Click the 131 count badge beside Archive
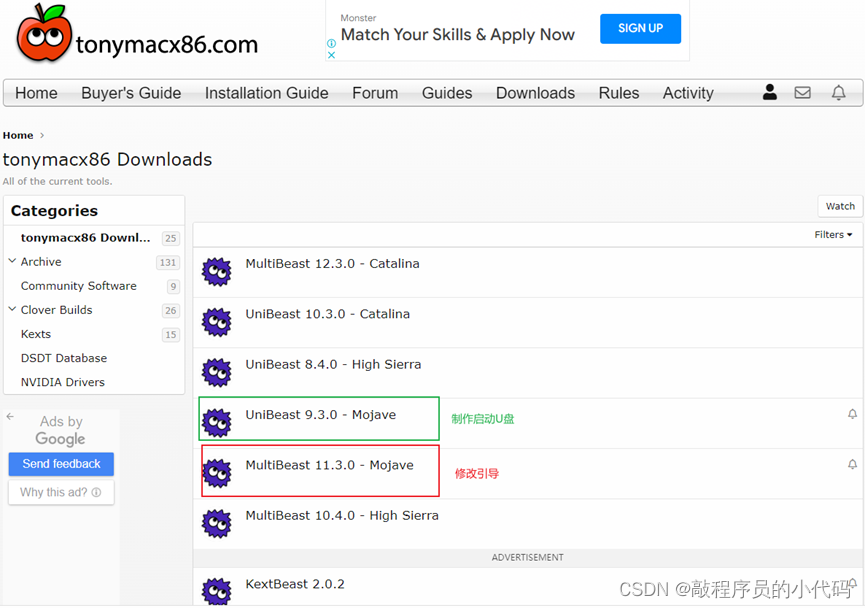Viewport: 865px width, 608px height. pos(168,263)
